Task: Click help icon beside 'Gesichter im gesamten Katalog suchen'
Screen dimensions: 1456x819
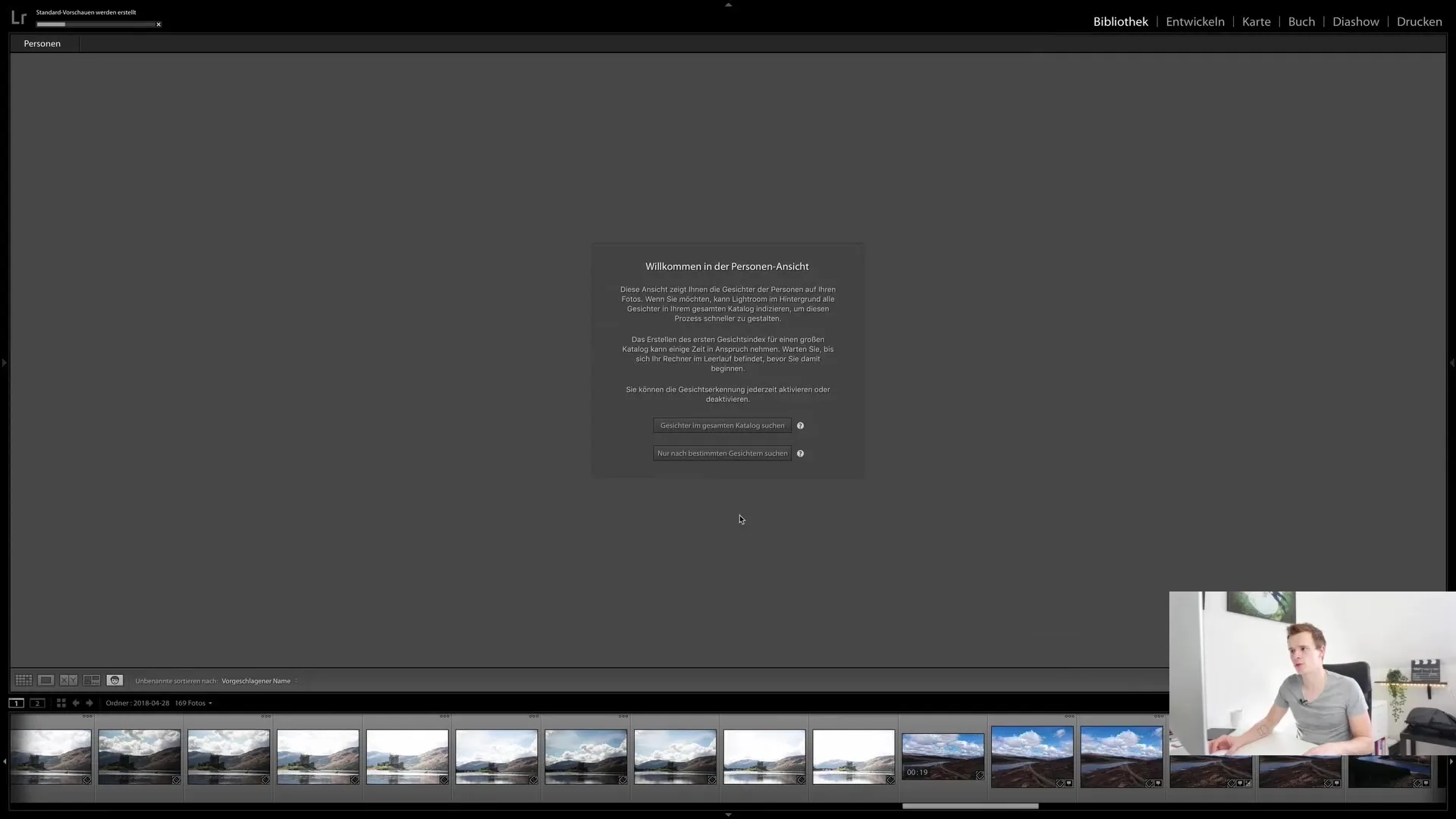Action: (800, 425)
